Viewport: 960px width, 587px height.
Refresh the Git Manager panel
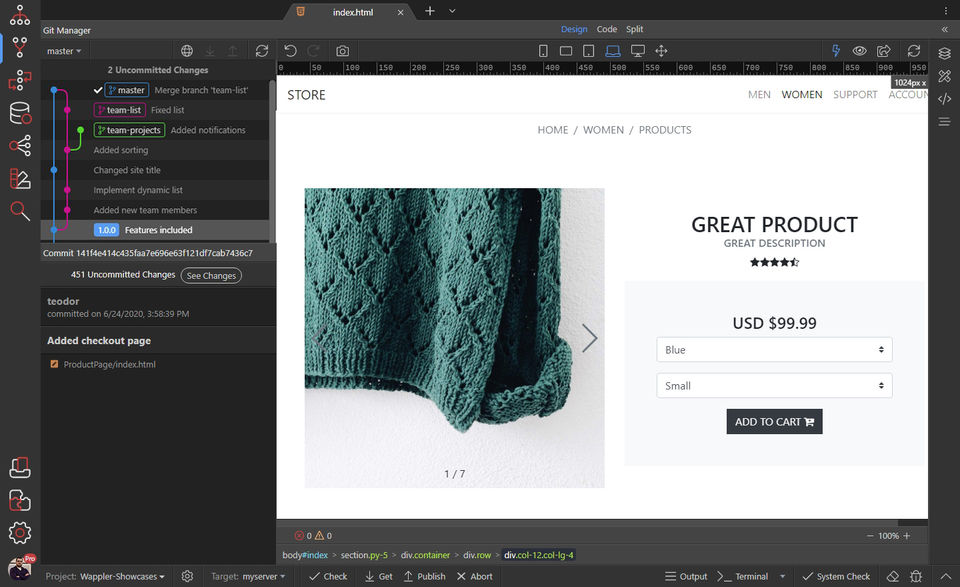click(262, 51)
